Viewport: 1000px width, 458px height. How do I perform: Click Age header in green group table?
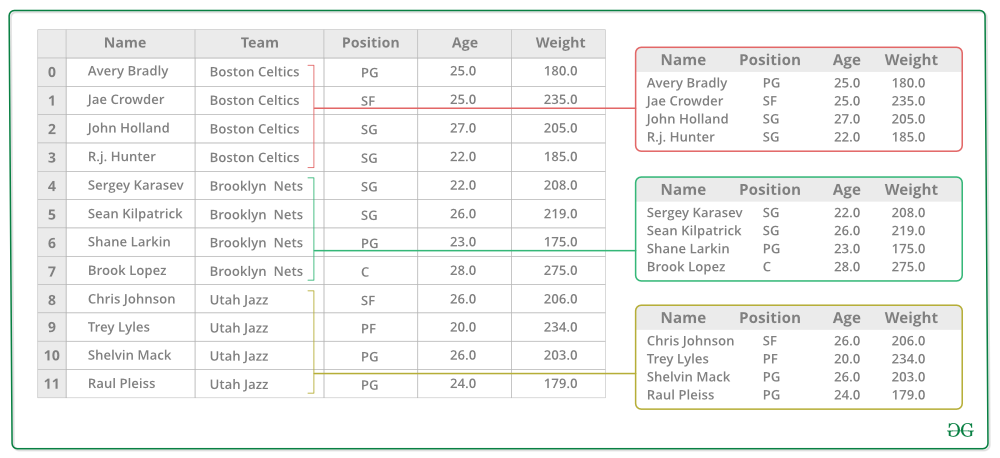click(846, 190)
